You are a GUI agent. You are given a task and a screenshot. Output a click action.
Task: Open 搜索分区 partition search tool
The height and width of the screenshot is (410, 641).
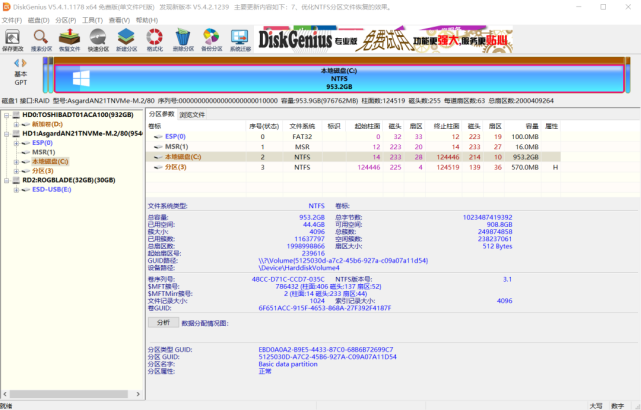click(x=41, y=40)
